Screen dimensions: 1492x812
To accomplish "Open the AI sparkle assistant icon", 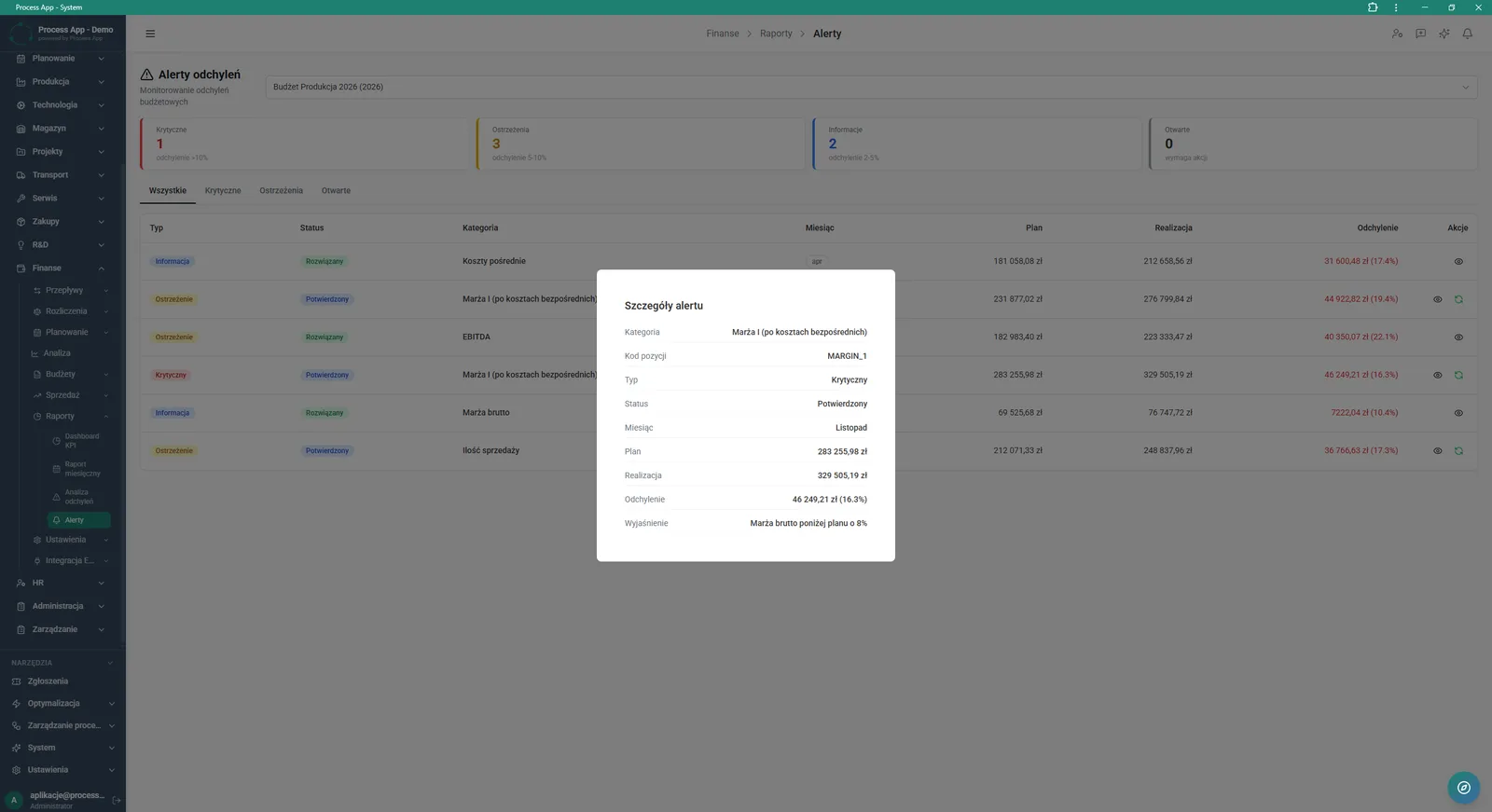I will click(1444, 34).
